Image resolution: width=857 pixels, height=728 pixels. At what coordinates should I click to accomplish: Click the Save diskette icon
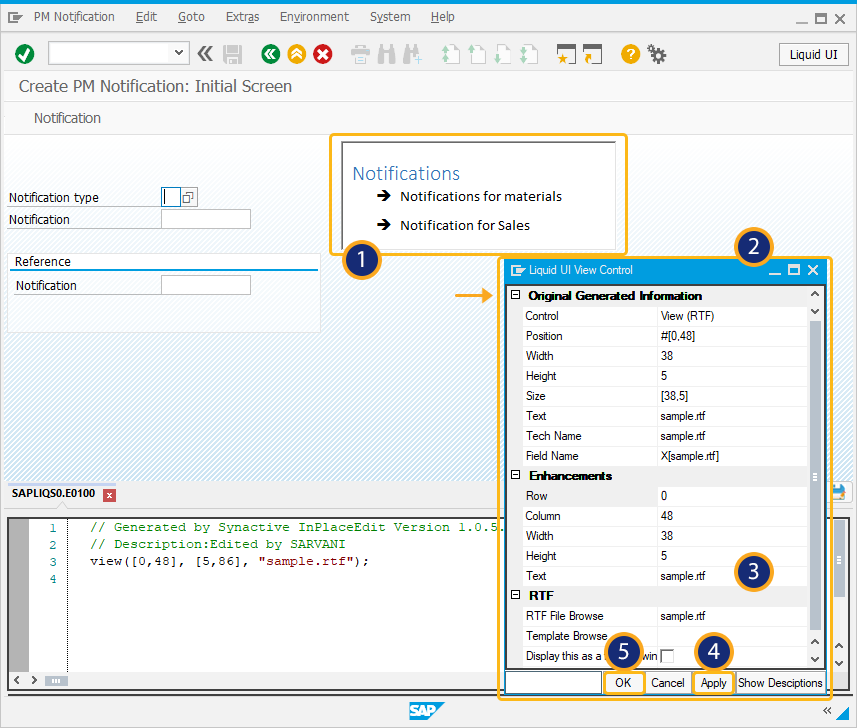tap(232, 55)
